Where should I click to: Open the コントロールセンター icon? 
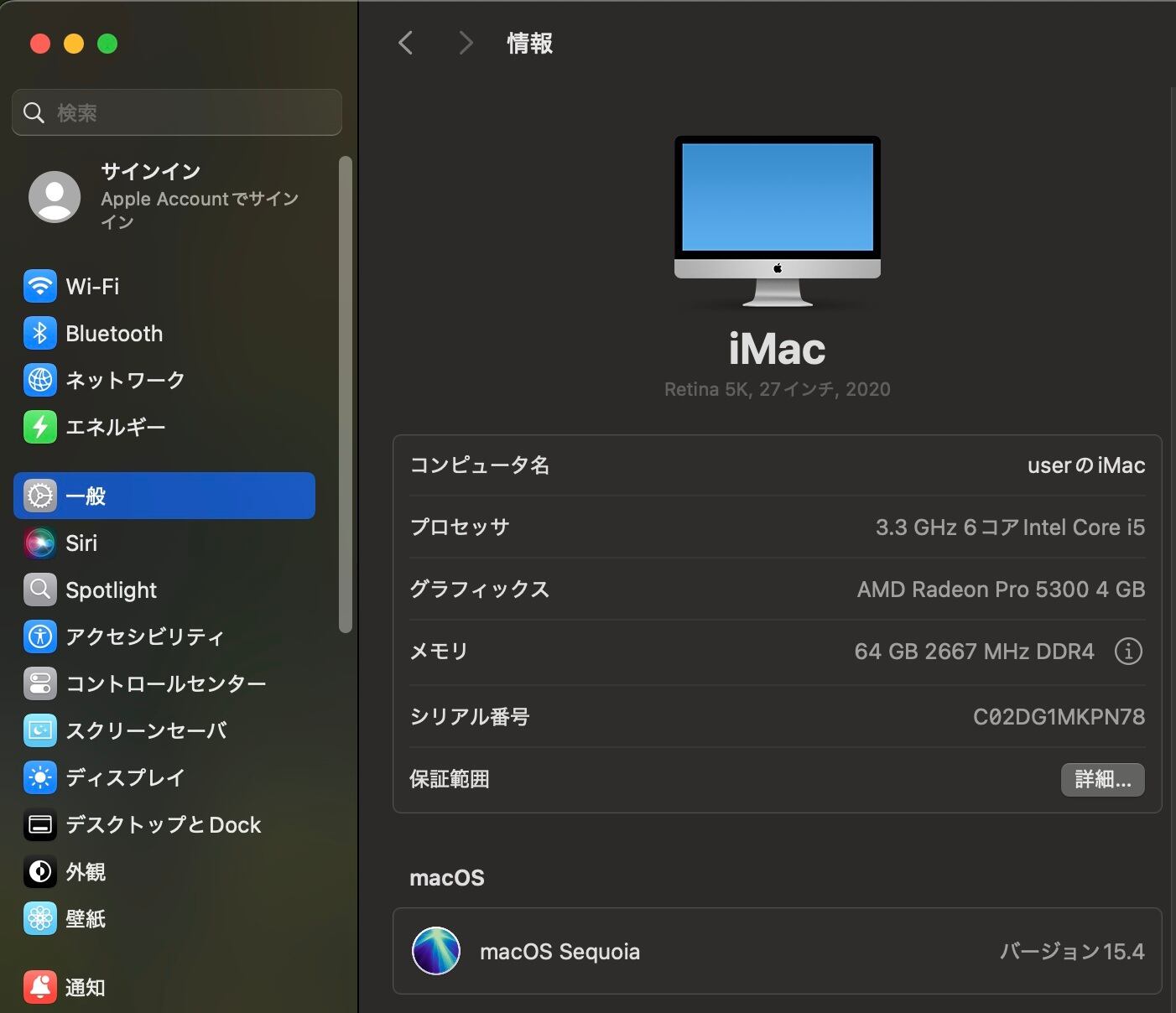coord(40,683)
